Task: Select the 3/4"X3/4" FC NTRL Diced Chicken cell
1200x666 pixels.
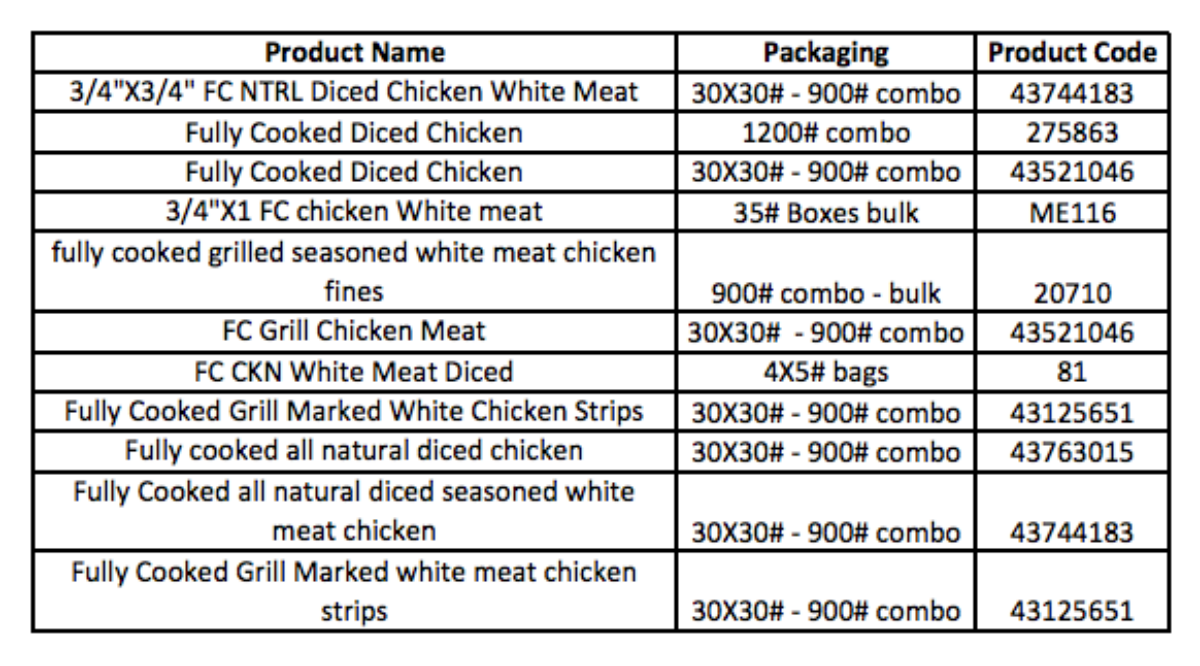Action: tap(356, 92)
